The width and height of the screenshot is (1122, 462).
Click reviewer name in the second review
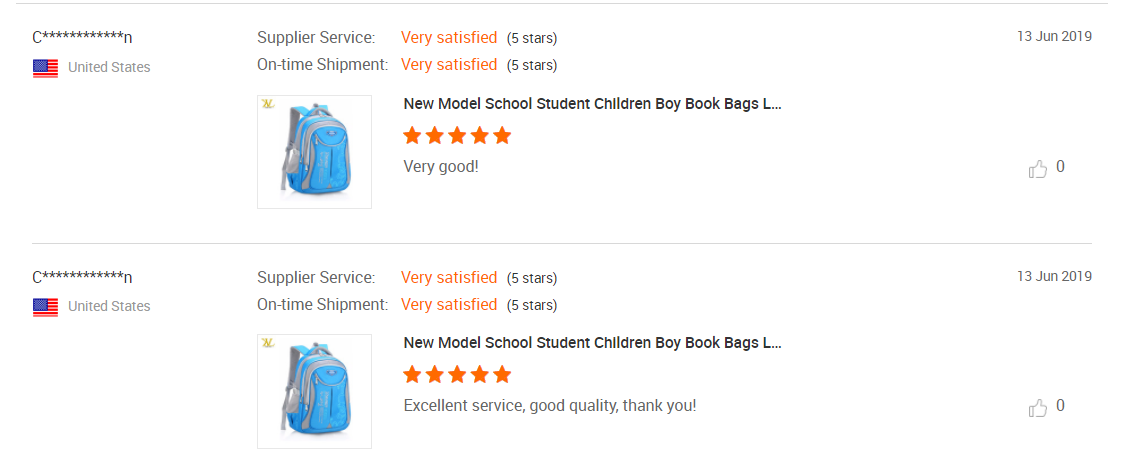point(82,277)
